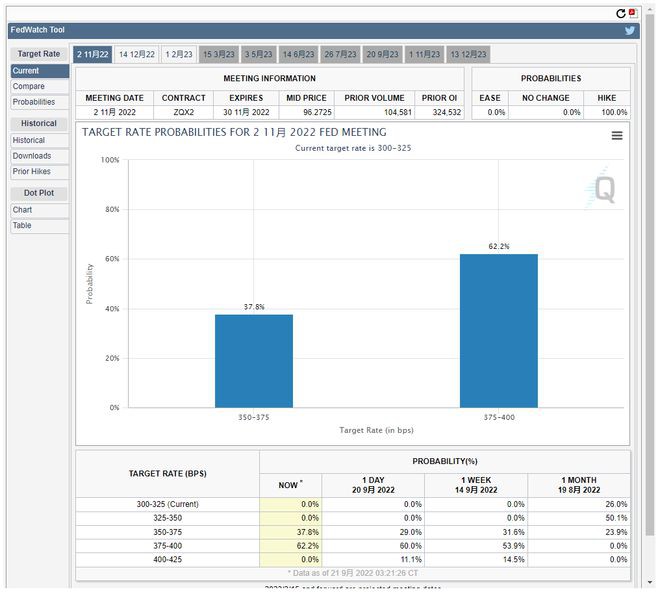660x596 pixels.
Task: Click the refresh icon at top right
Action: (620, 13)
